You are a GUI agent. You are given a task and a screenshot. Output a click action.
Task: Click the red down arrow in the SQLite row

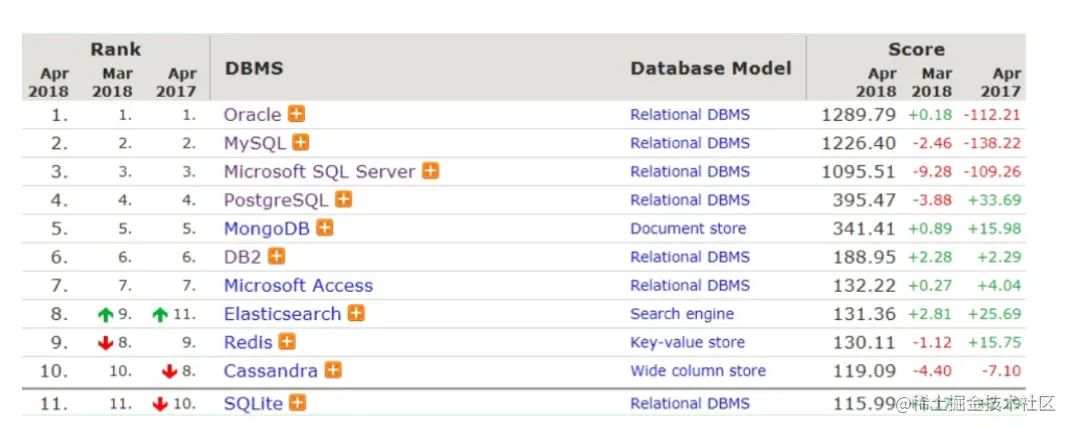(160, 404)
